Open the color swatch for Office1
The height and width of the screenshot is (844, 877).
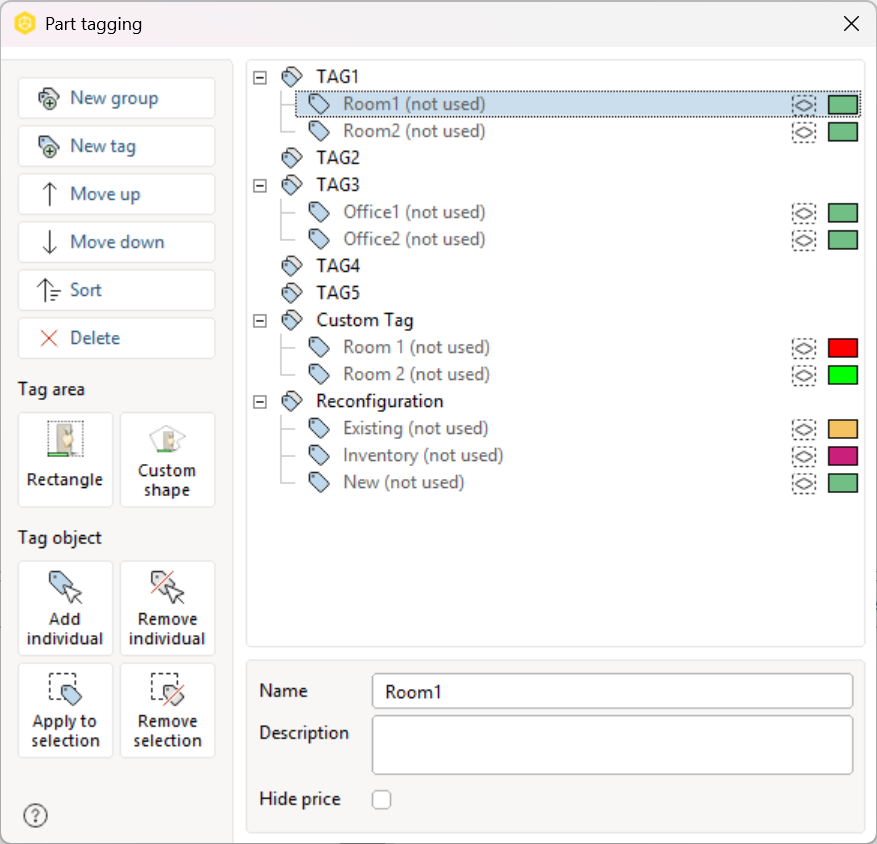[x=843, y=213]
